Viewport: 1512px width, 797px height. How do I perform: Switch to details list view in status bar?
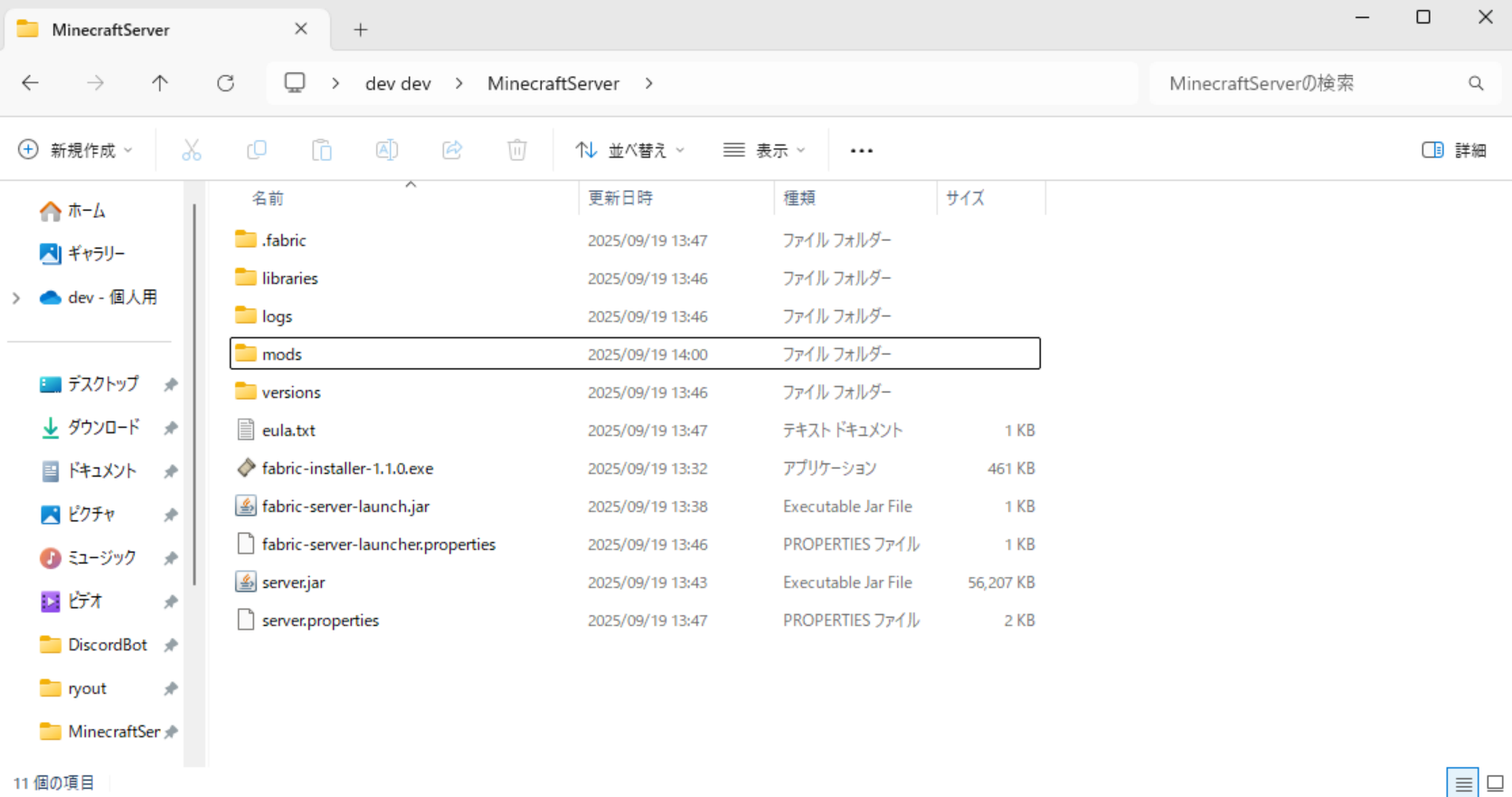click(1462, 783)
